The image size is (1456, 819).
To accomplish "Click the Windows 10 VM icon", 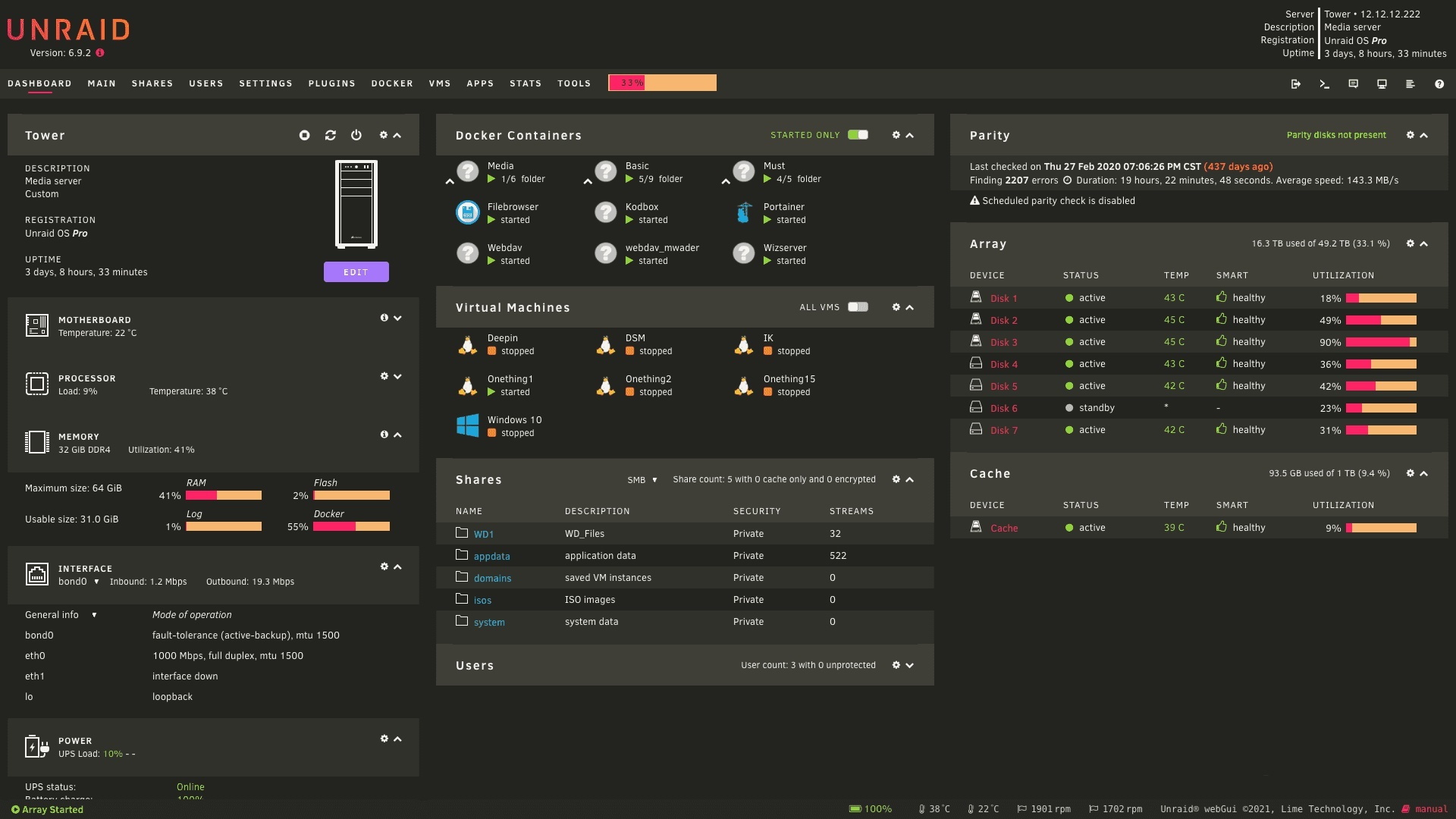I will click(x=468, y=426).
